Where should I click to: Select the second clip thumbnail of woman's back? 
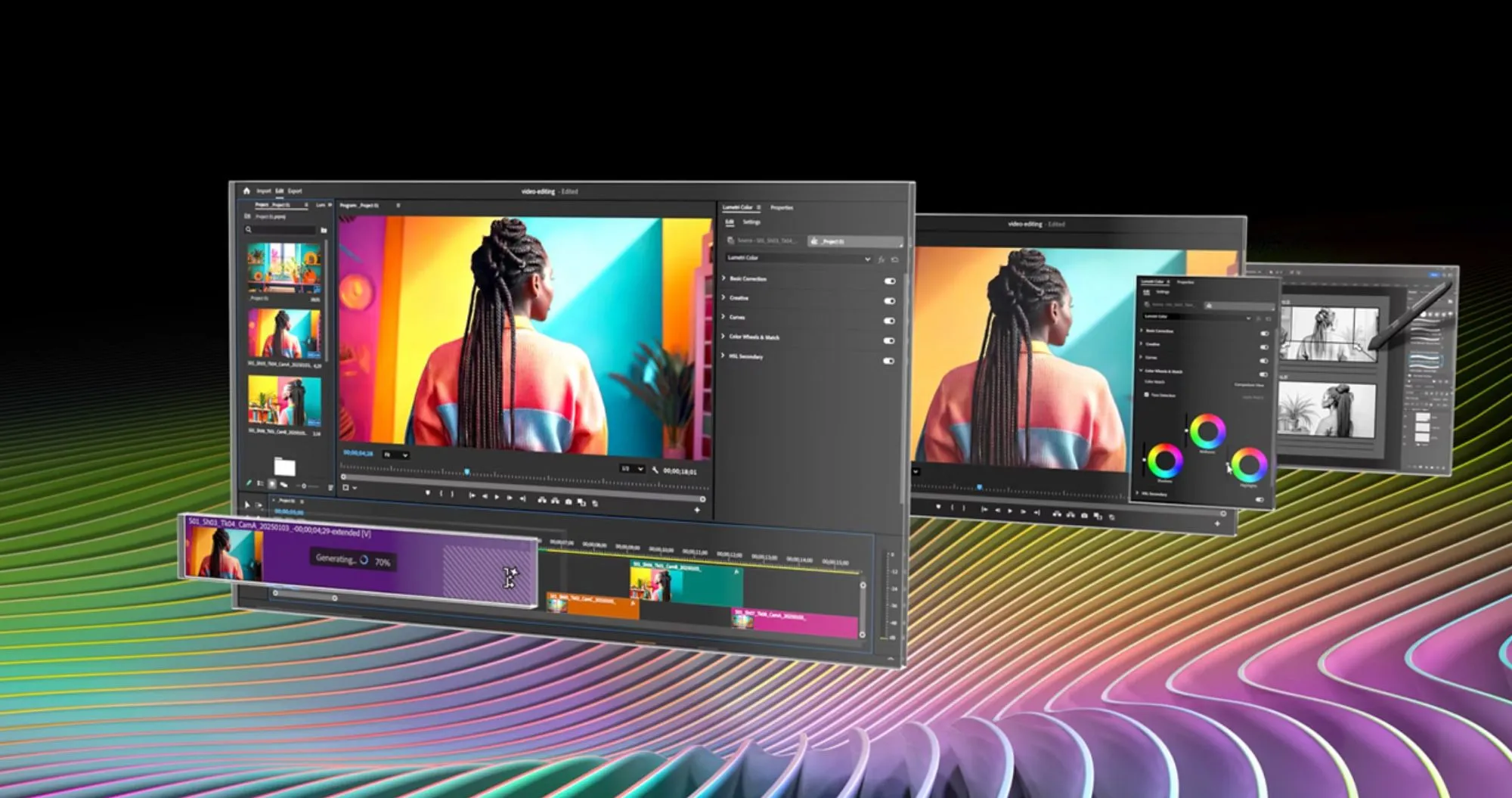pos(284,334)
